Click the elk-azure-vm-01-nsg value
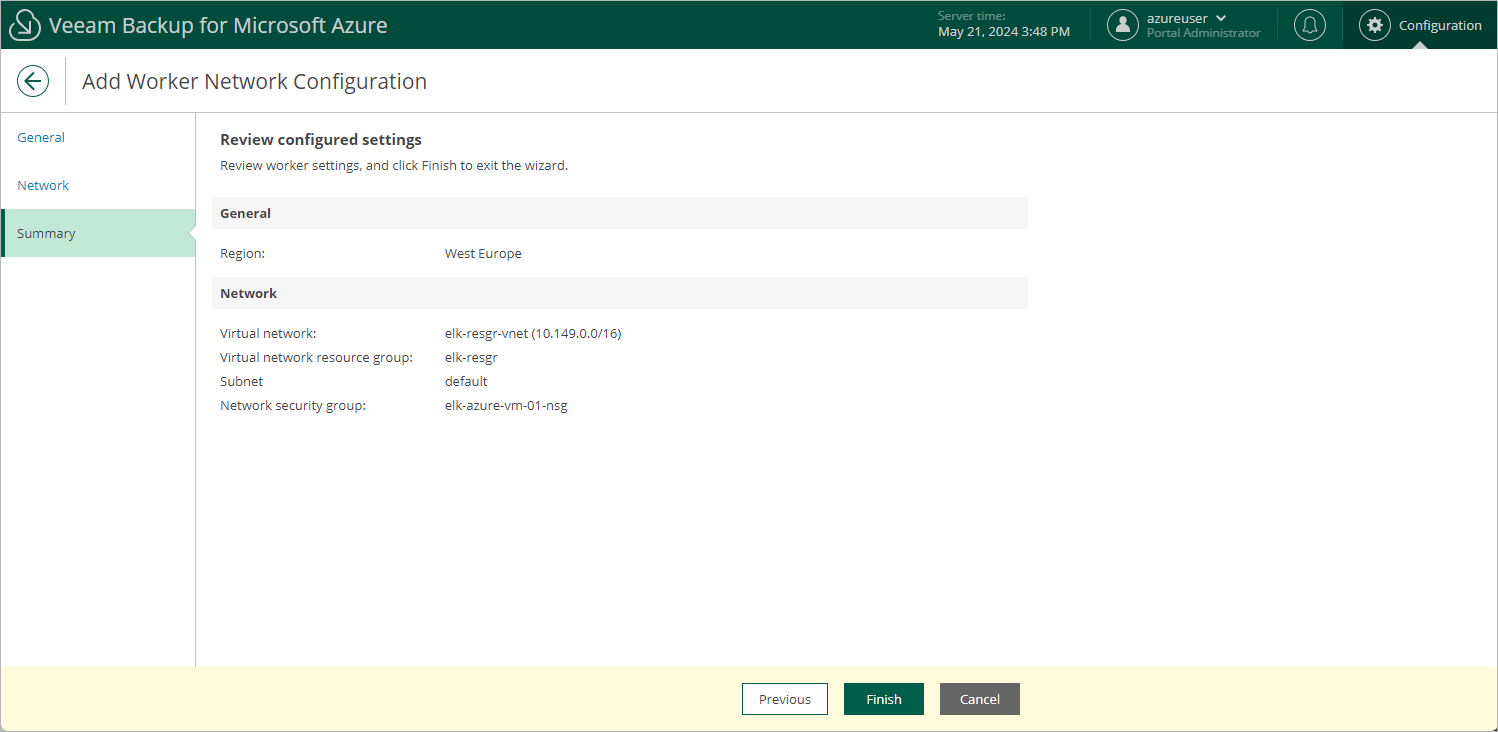The width and height of the screenshot is (1498, 732). point(506,405)
